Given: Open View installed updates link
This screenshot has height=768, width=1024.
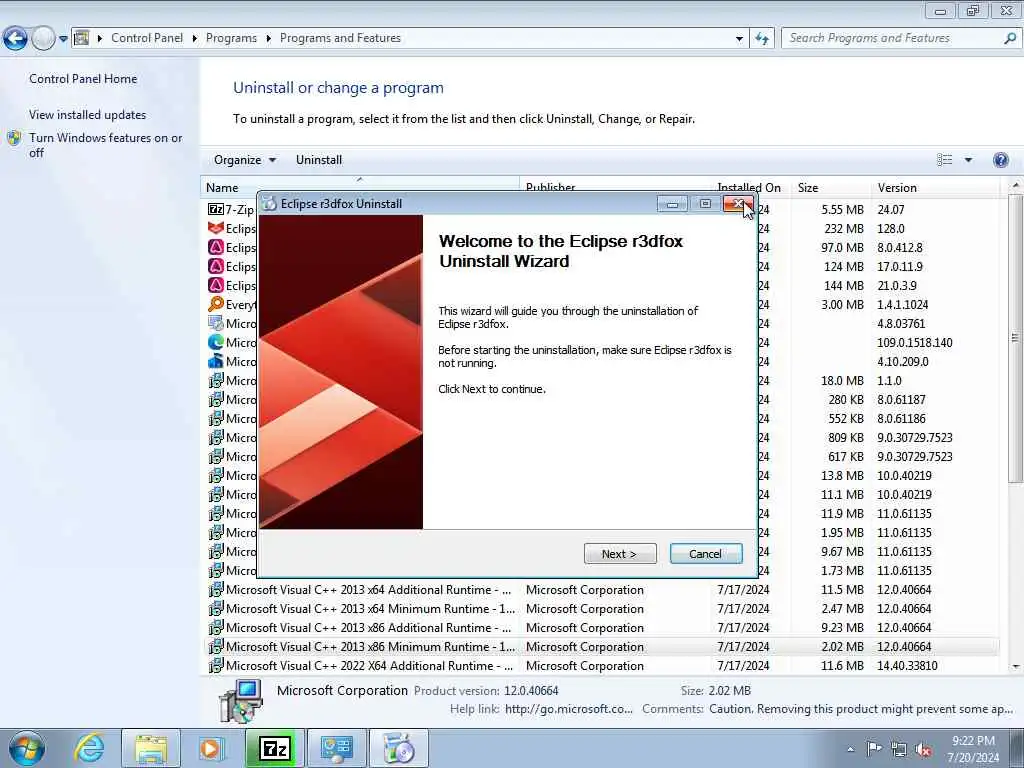Looking at the screenshot, I should [88, 115].
